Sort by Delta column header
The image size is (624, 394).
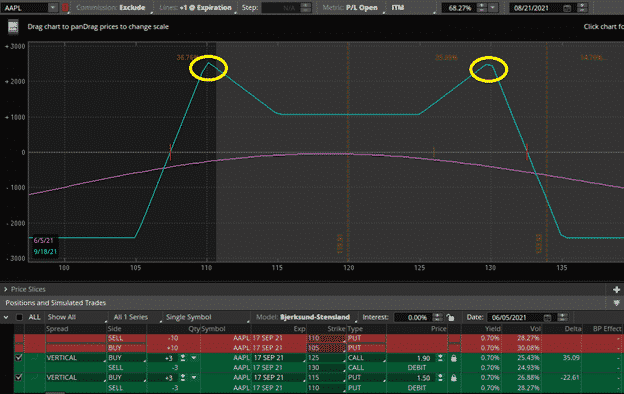point(573,329)
